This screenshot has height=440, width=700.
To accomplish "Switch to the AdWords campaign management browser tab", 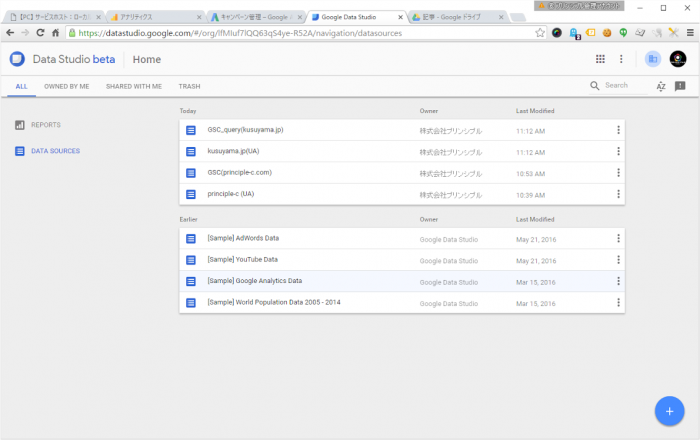I will pos(255,17).
